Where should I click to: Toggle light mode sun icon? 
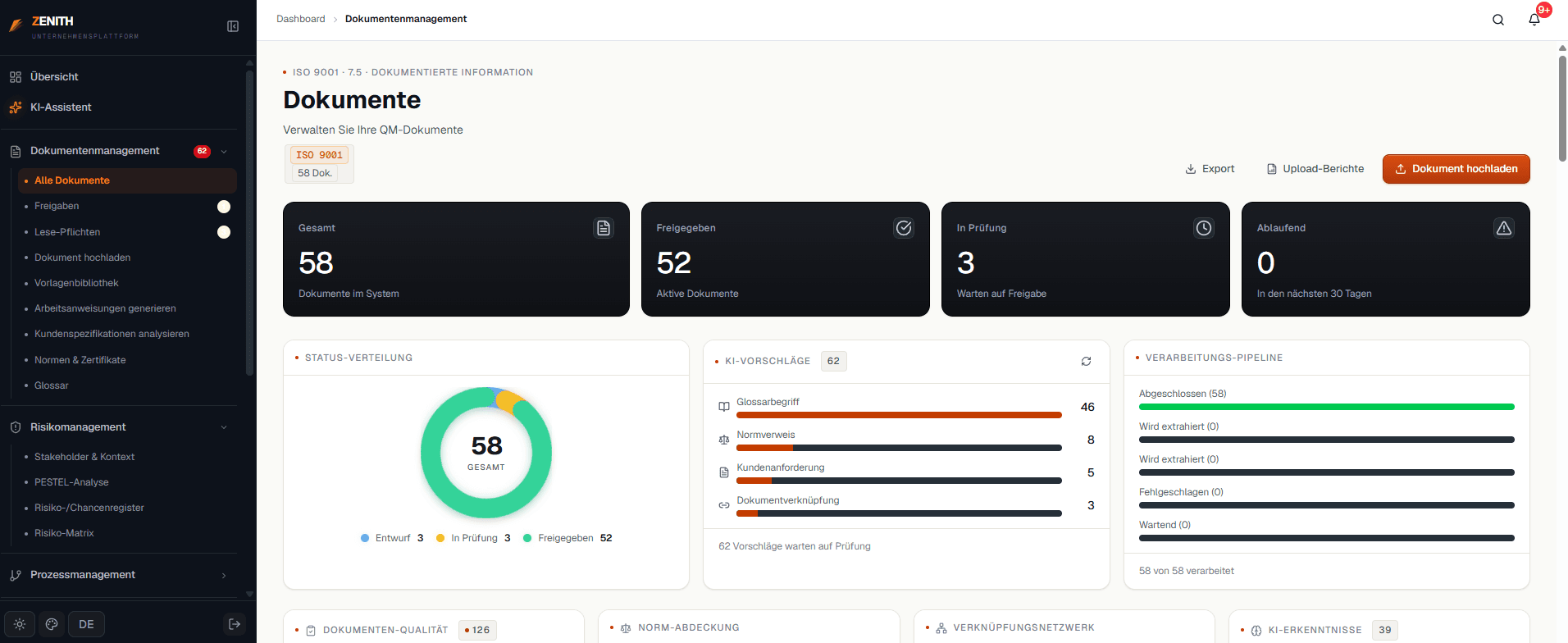(20, 624)
